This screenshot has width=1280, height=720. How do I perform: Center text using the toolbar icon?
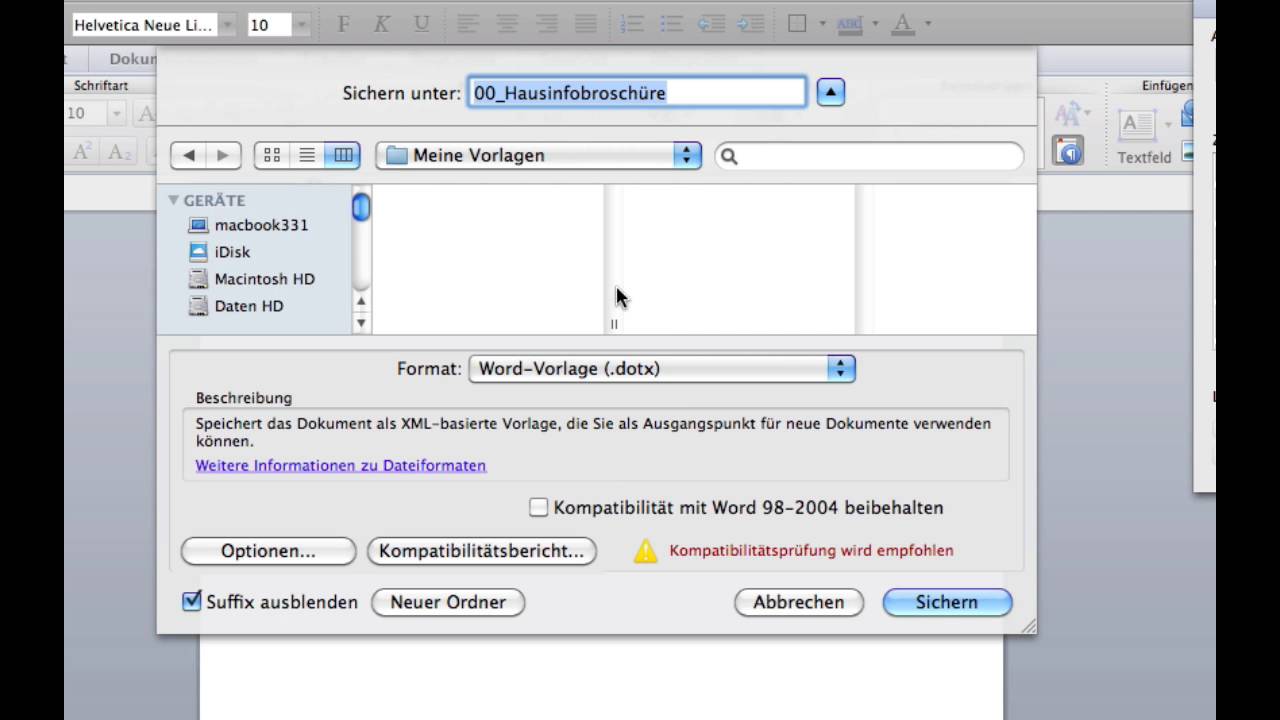(x=508, y=24)
